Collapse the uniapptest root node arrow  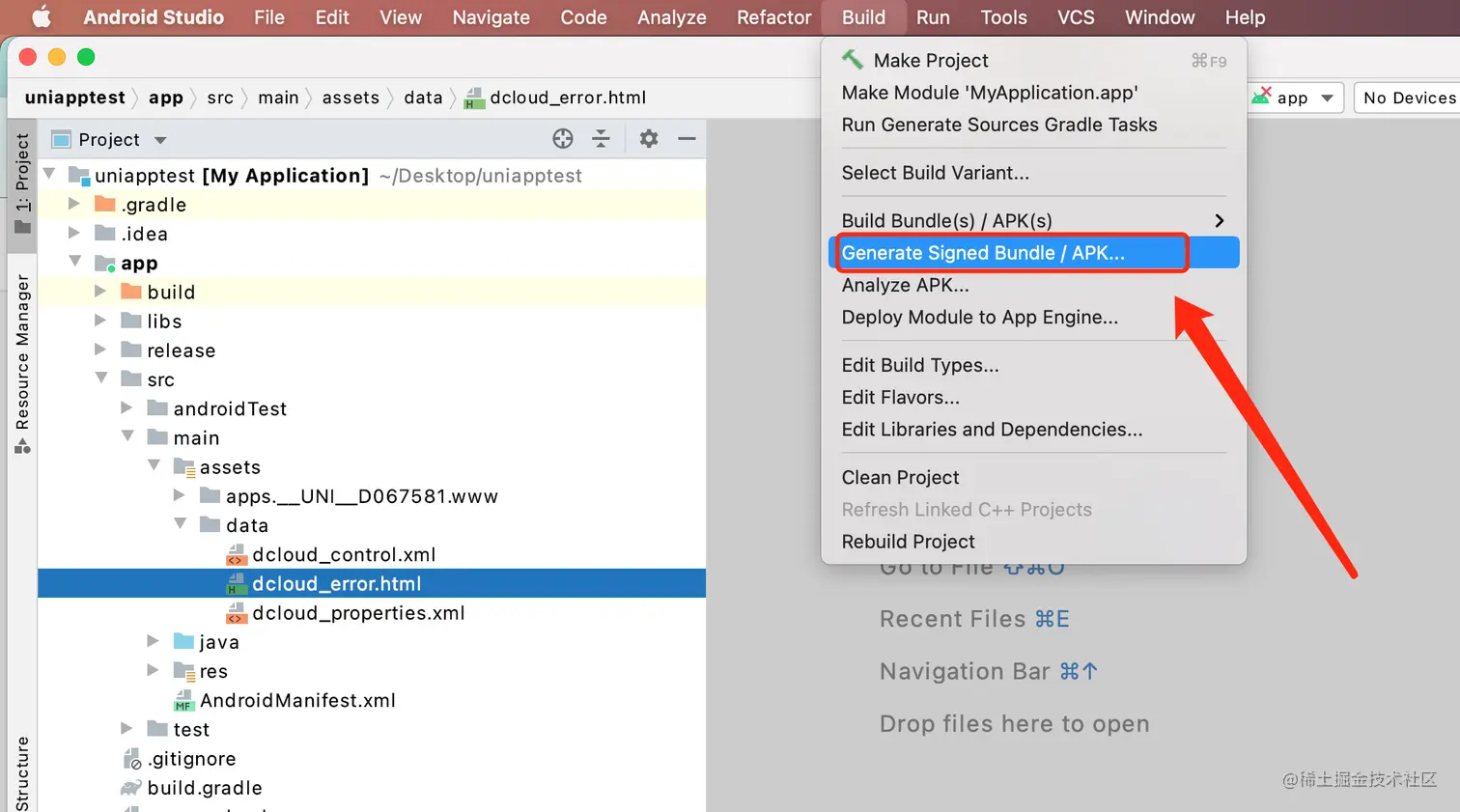tap(49, 175)
